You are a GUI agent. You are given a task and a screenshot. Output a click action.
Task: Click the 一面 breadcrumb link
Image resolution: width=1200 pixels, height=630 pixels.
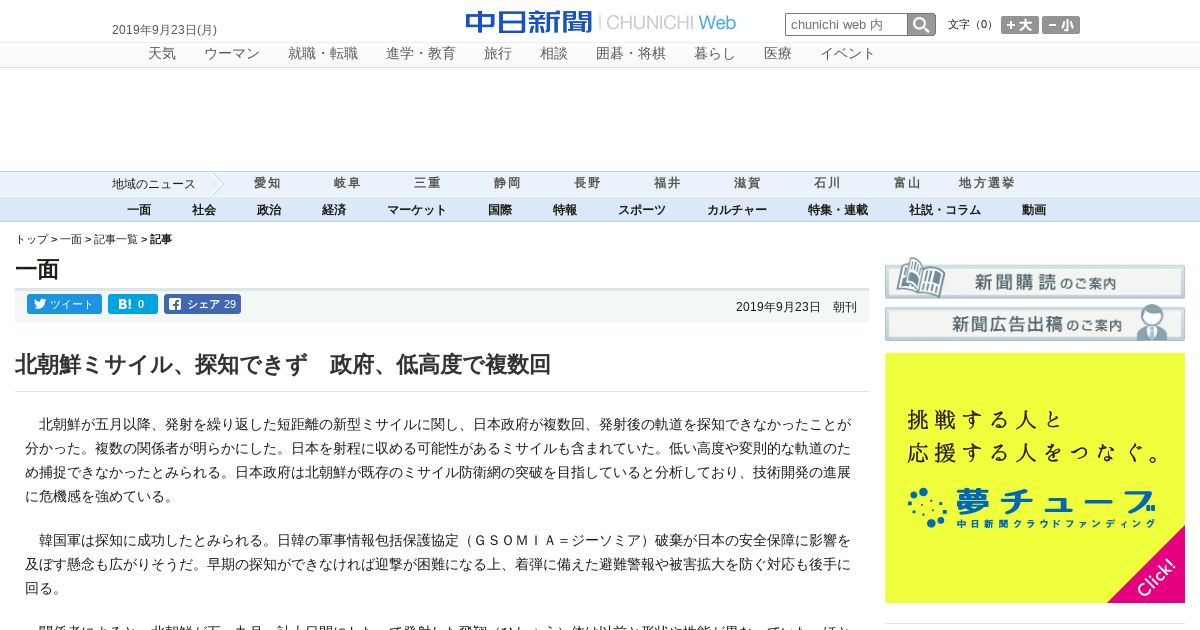pyautogui.click(x=71, y=240)
